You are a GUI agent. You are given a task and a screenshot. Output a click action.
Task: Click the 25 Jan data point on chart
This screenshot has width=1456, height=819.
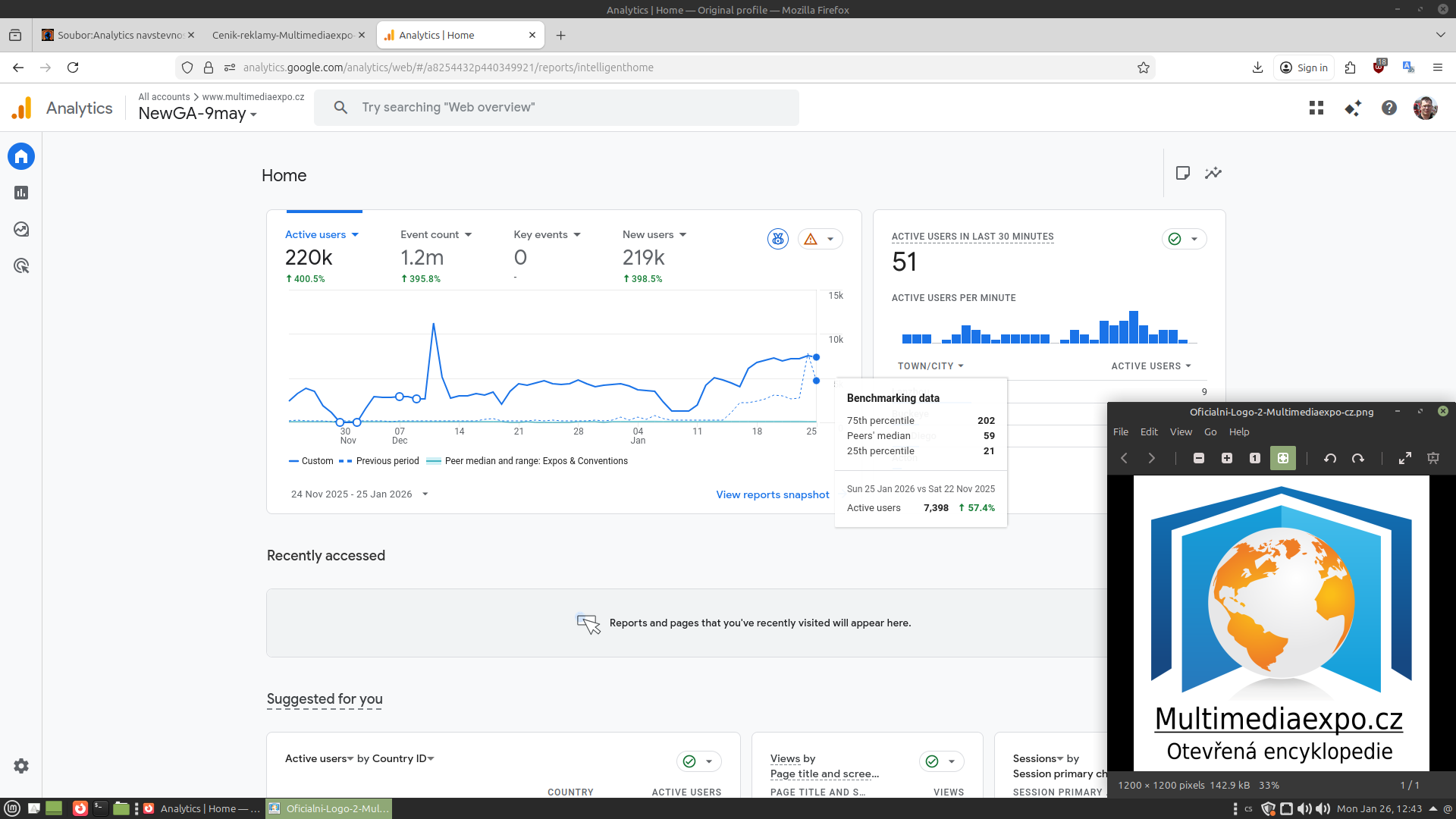coord(816,357)
